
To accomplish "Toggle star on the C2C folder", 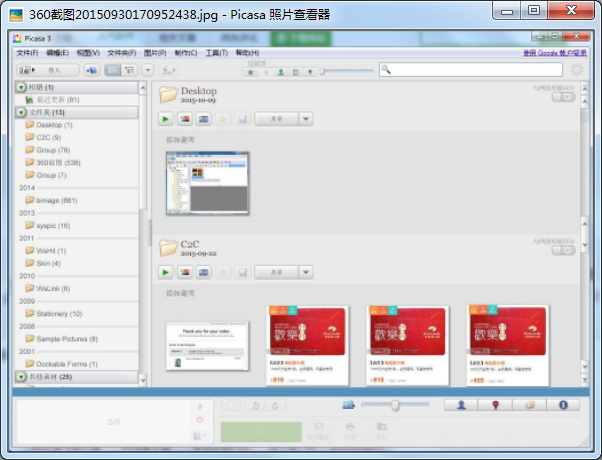I will pos(222,272).
